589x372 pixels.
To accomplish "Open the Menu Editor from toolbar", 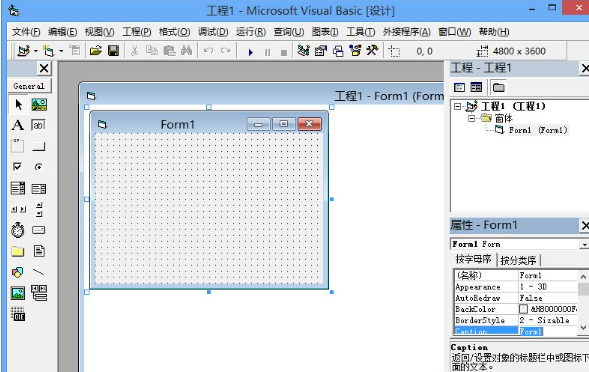I will 75,50.
